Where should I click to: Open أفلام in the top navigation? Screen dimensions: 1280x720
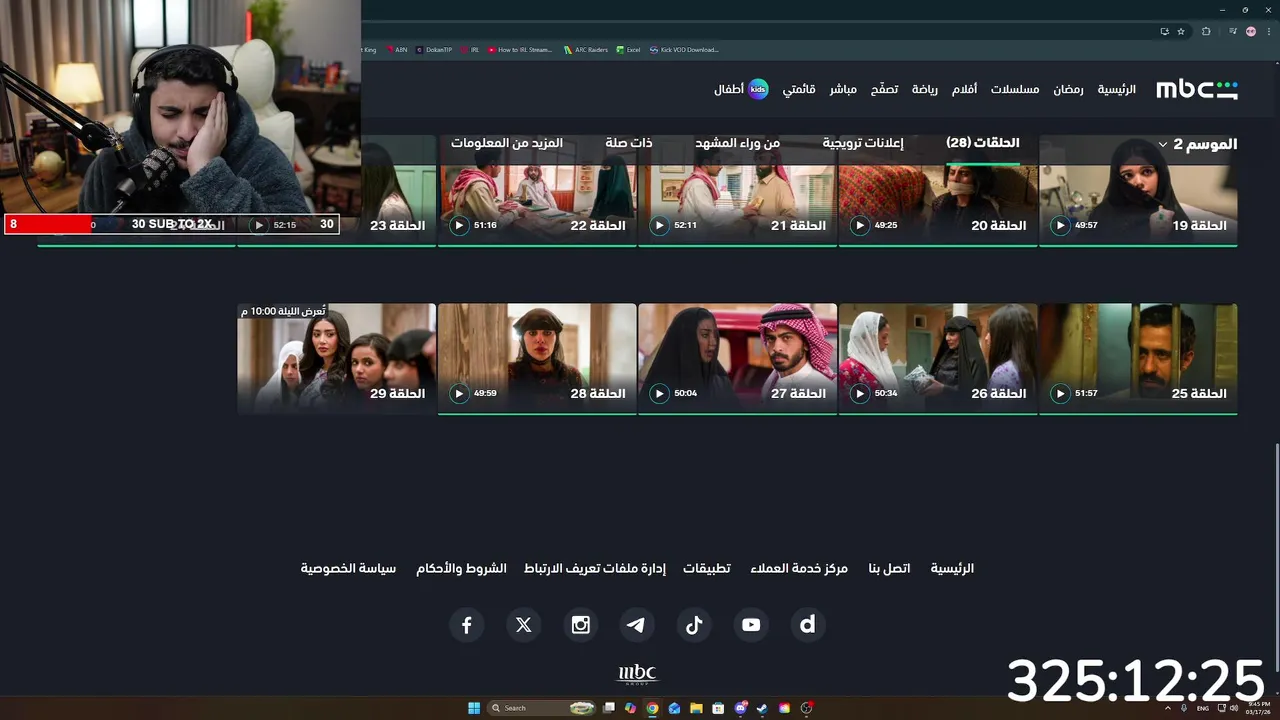coord(964,90)
